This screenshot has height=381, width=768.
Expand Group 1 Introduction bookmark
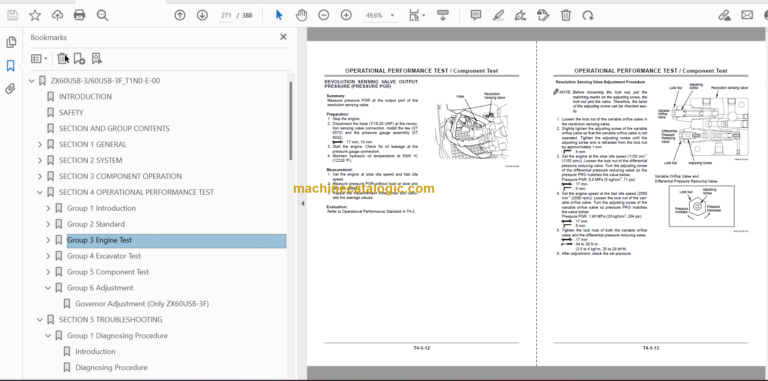tap(48, 208)
